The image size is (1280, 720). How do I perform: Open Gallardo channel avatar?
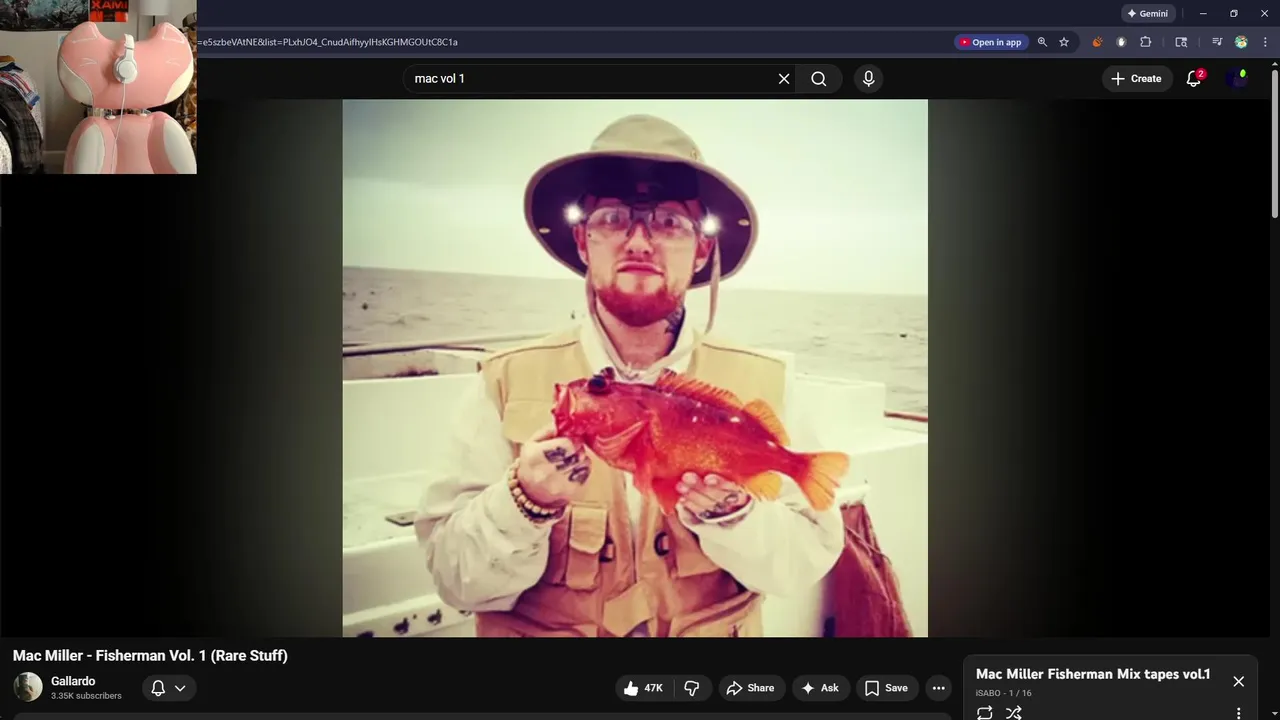pos(28,687)
